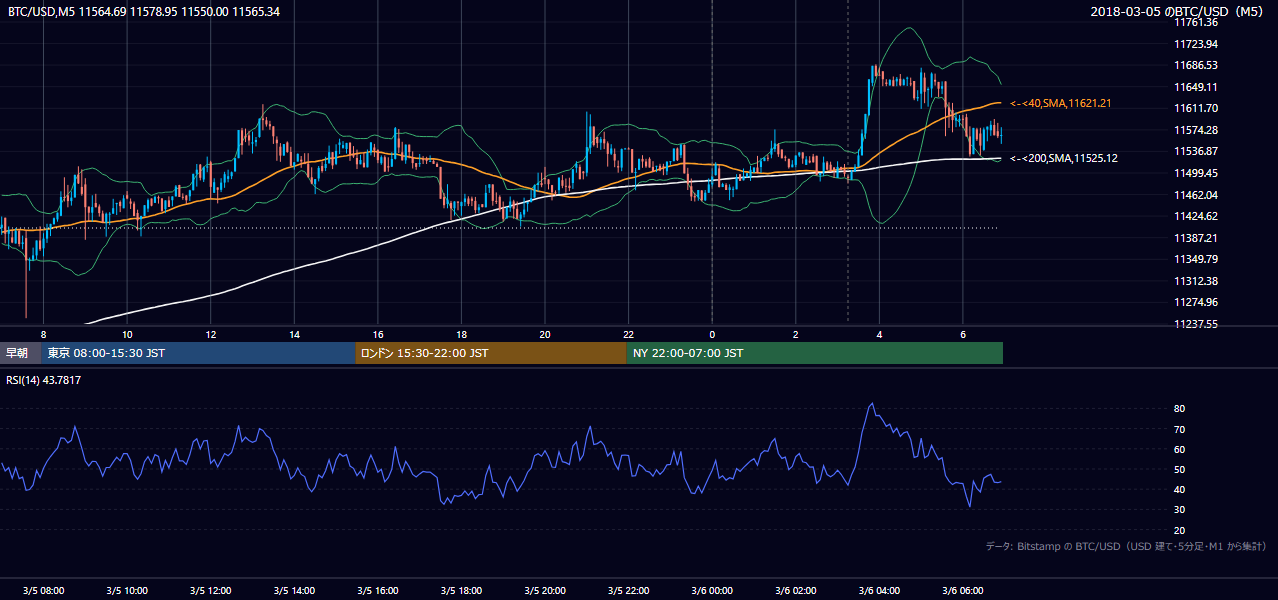
Task: Click RSI axis level 60
Action: pos(1180,449)
